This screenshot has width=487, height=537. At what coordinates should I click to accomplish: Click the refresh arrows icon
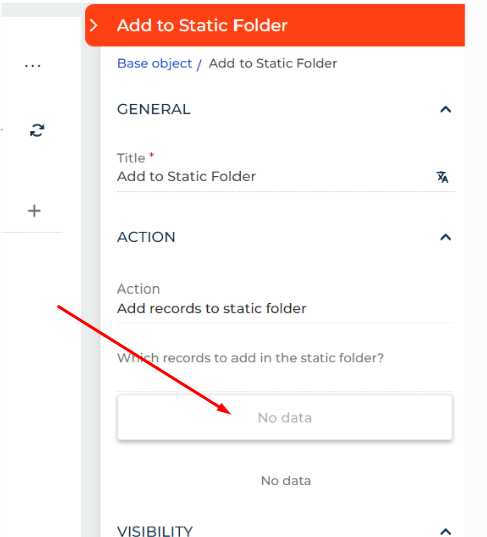tap(37, 130)
